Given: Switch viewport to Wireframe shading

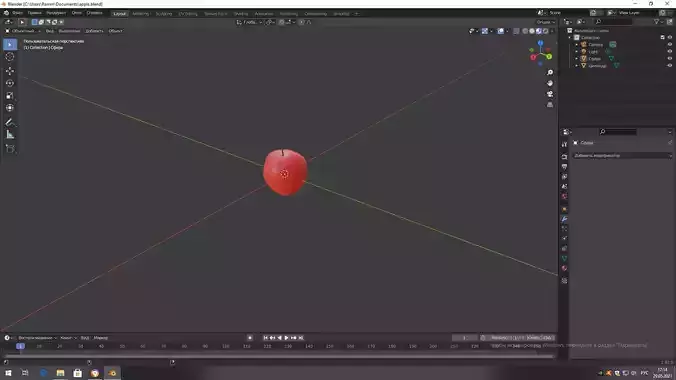Looking at the screenshot, I should point(525,31).
